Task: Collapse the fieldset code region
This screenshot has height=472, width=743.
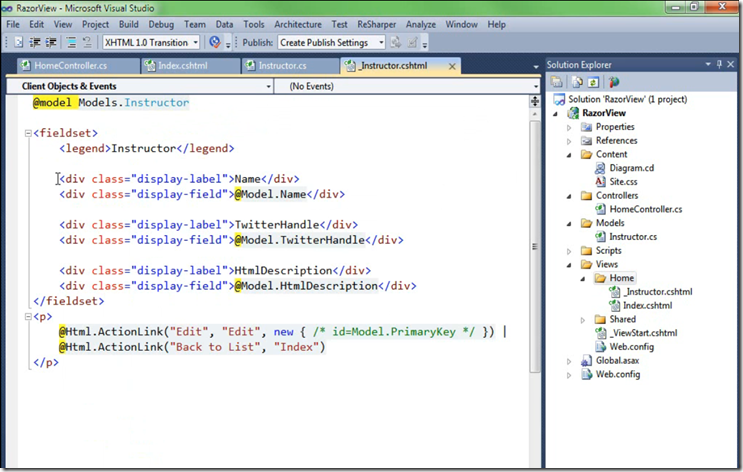Action: point(28,133)
